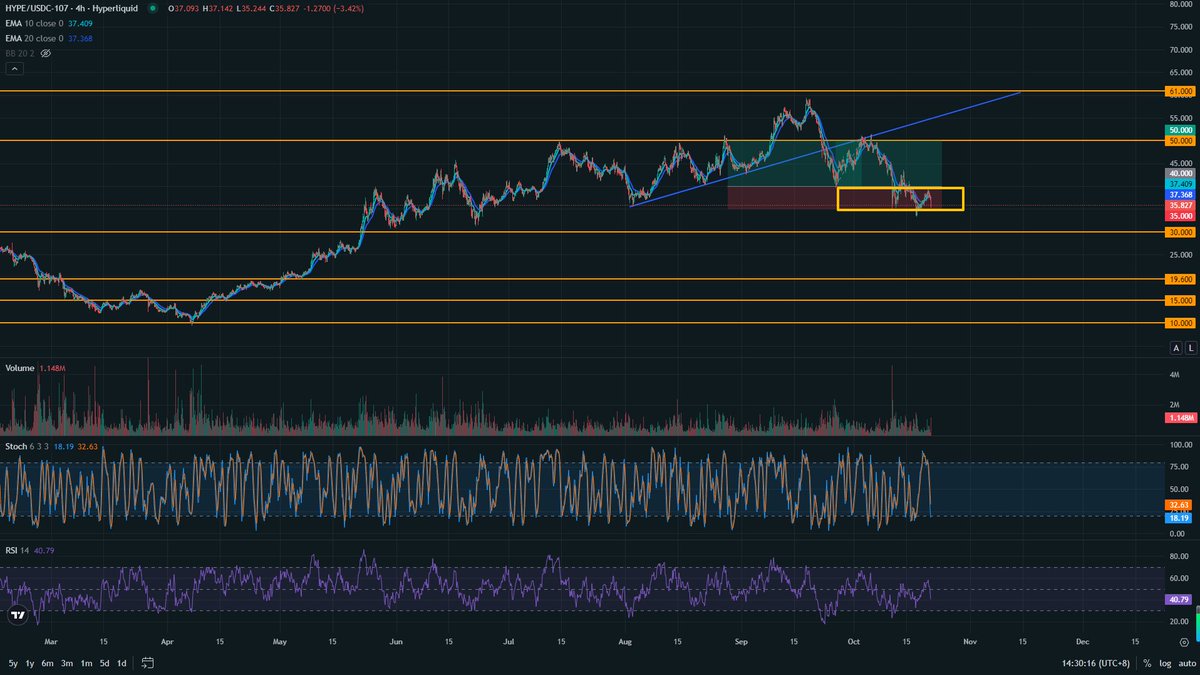The width and height of the screenshot is (1200, 675).
Task: Click the Volume indicator label
Action: pos(20,369)
